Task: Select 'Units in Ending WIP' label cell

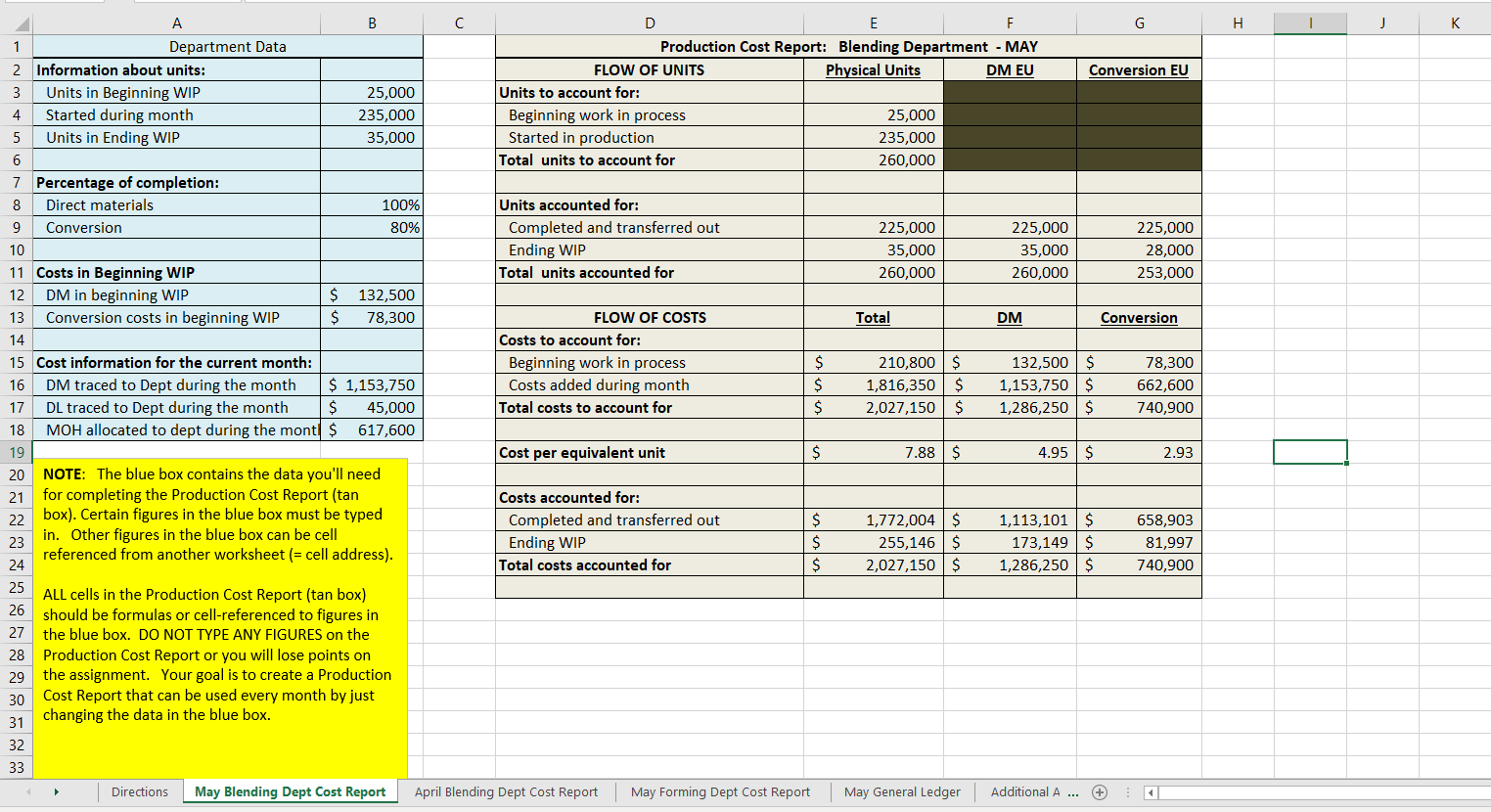Action: (x=176, y=137)
